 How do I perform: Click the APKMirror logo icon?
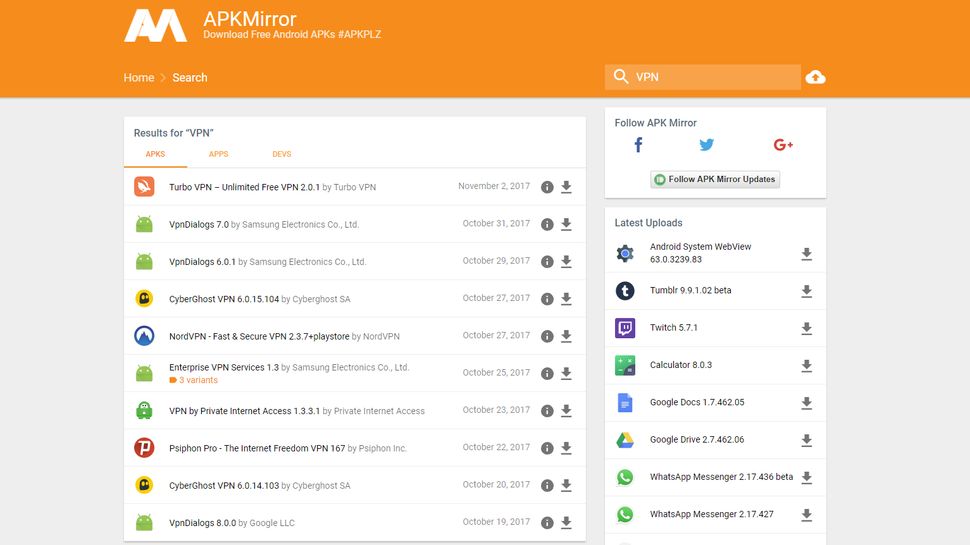pos(155,26)
